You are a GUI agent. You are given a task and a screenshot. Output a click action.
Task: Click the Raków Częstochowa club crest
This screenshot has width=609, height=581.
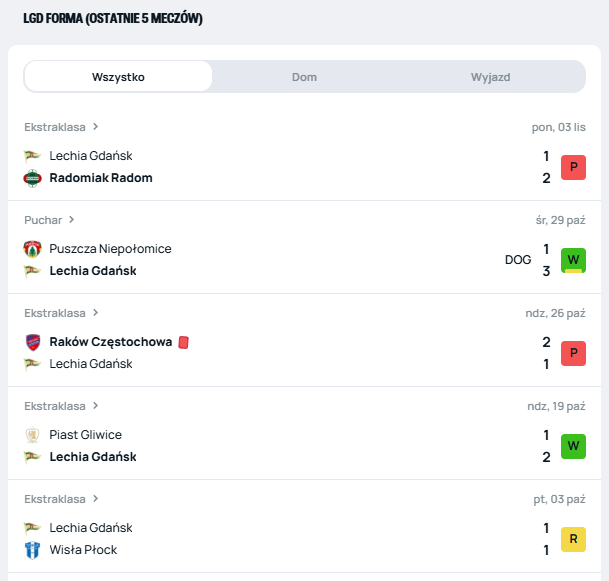point(32,342)
